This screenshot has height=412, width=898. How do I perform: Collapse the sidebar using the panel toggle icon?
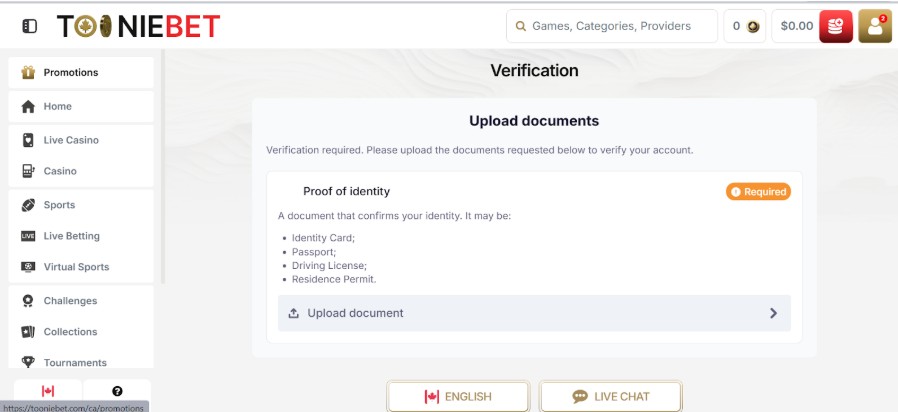point(29,26)
